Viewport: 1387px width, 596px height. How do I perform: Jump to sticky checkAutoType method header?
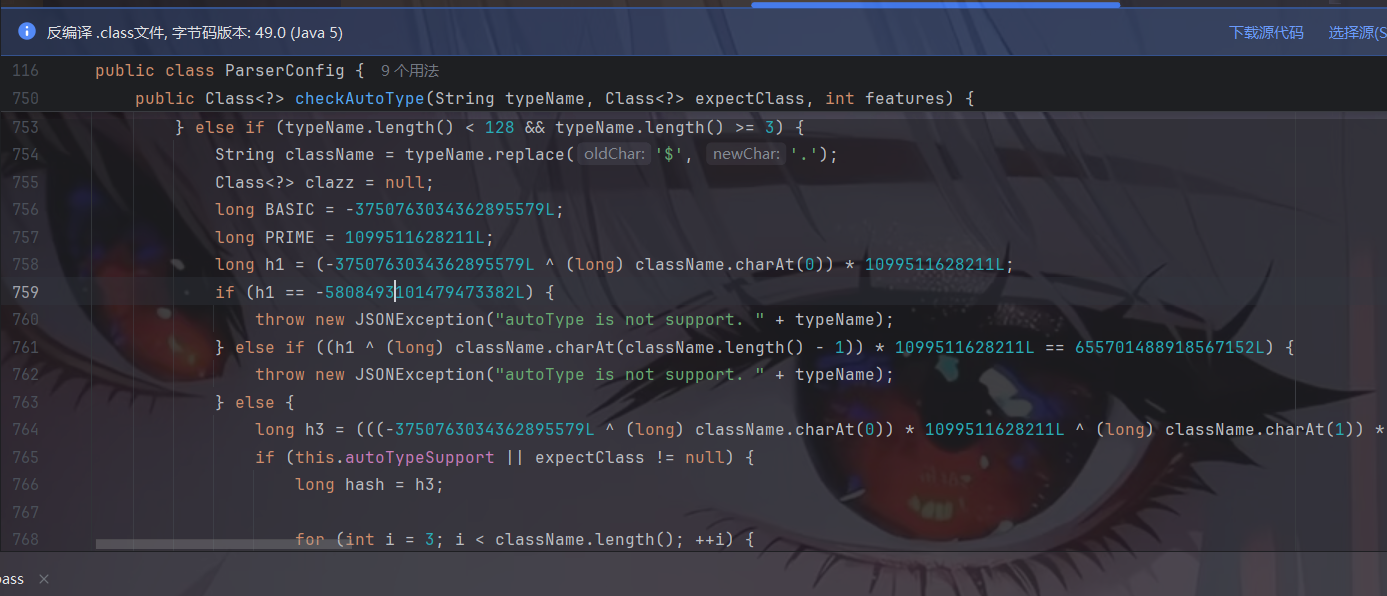pyautogui.click(x=361, y=98)
